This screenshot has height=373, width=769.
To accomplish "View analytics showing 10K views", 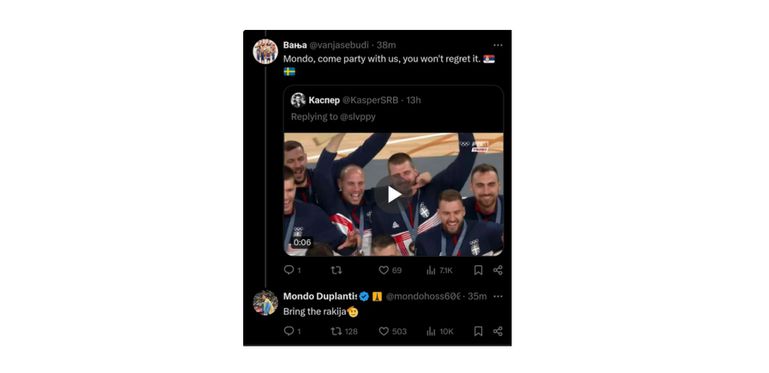I will click(x=440, y=331).
